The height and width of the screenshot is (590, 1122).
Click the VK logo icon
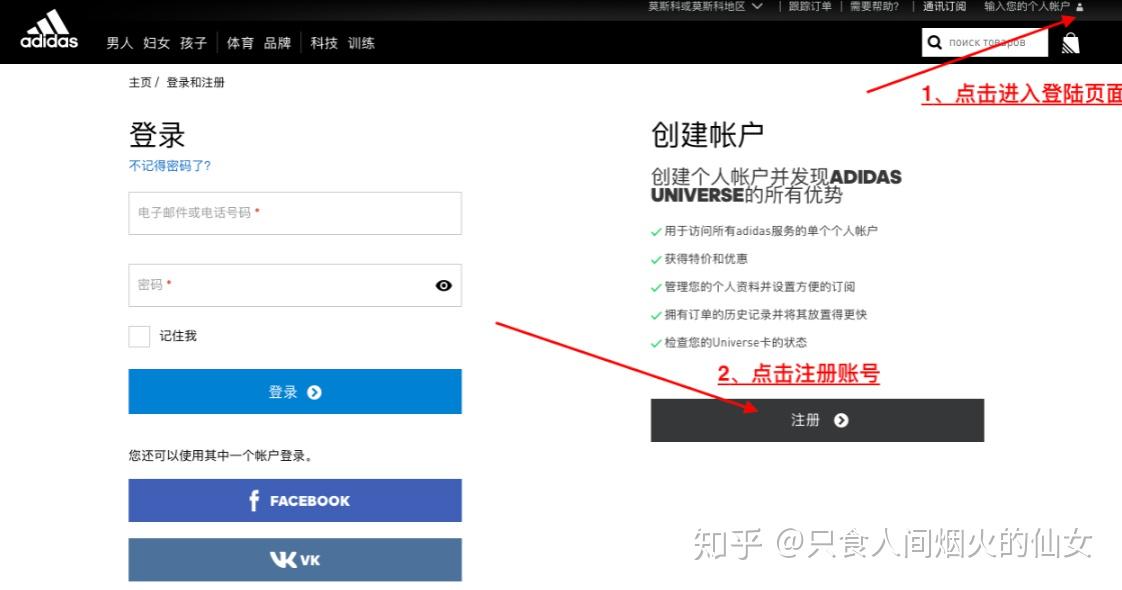283,560
